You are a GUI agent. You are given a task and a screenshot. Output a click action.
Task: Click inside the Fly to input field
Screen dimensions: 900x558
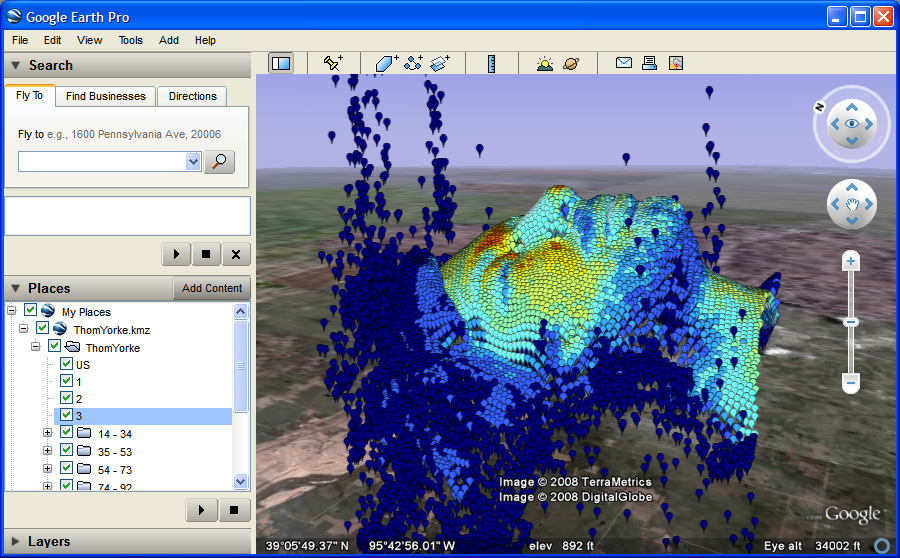102,162
